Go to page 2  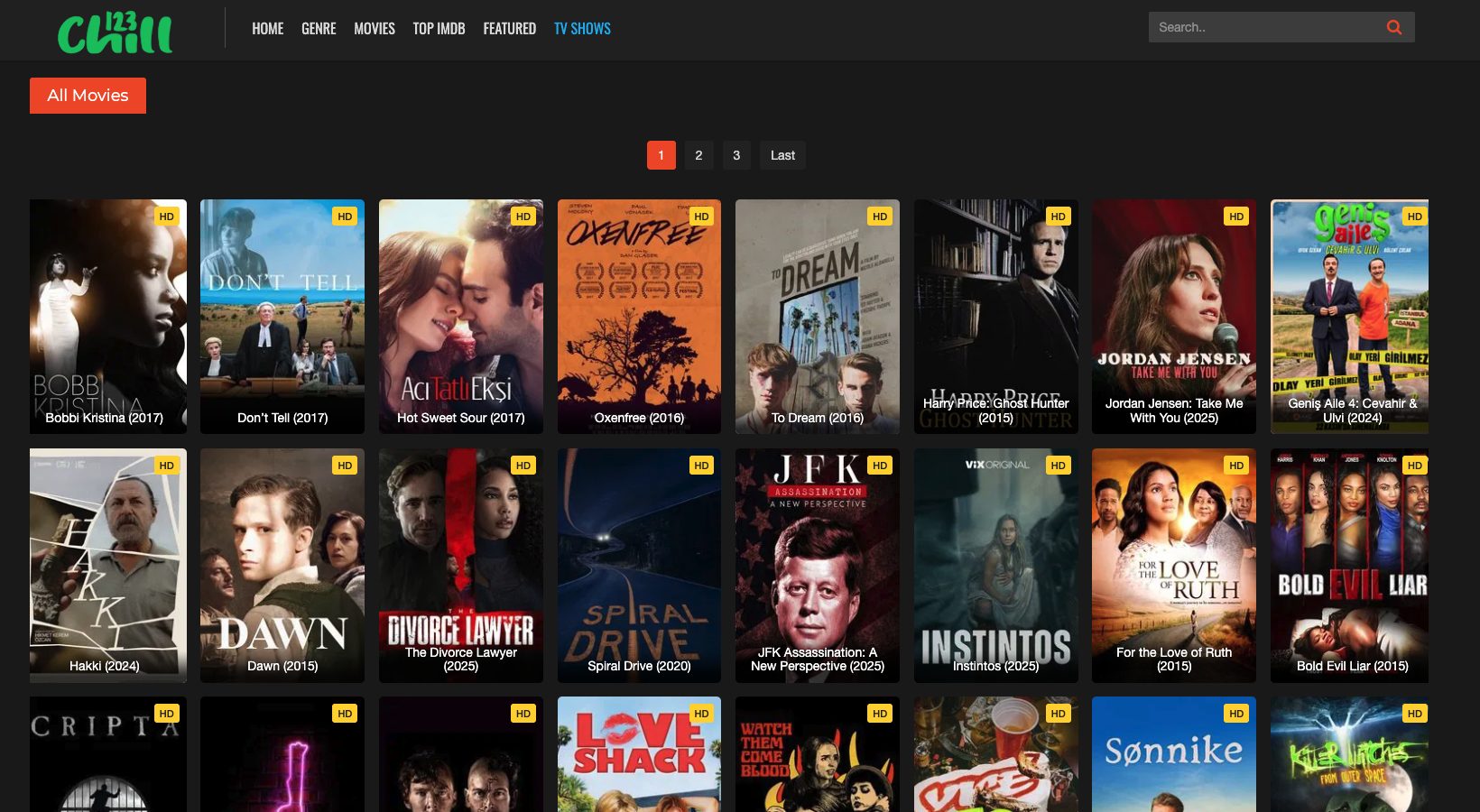(x=698, y=155)
